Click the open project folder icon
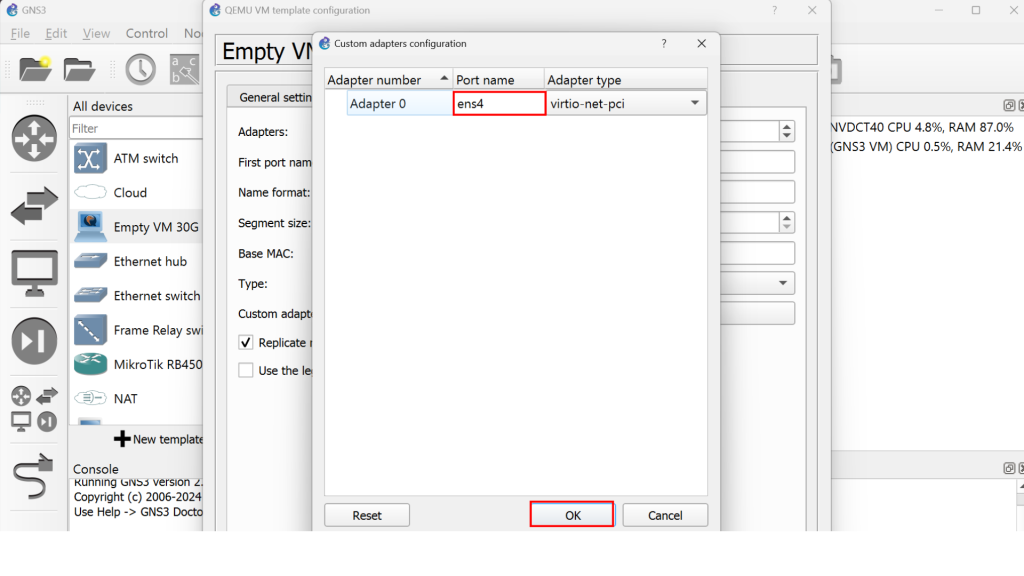Screen dimensions: 1024x576 coord(79,68)
